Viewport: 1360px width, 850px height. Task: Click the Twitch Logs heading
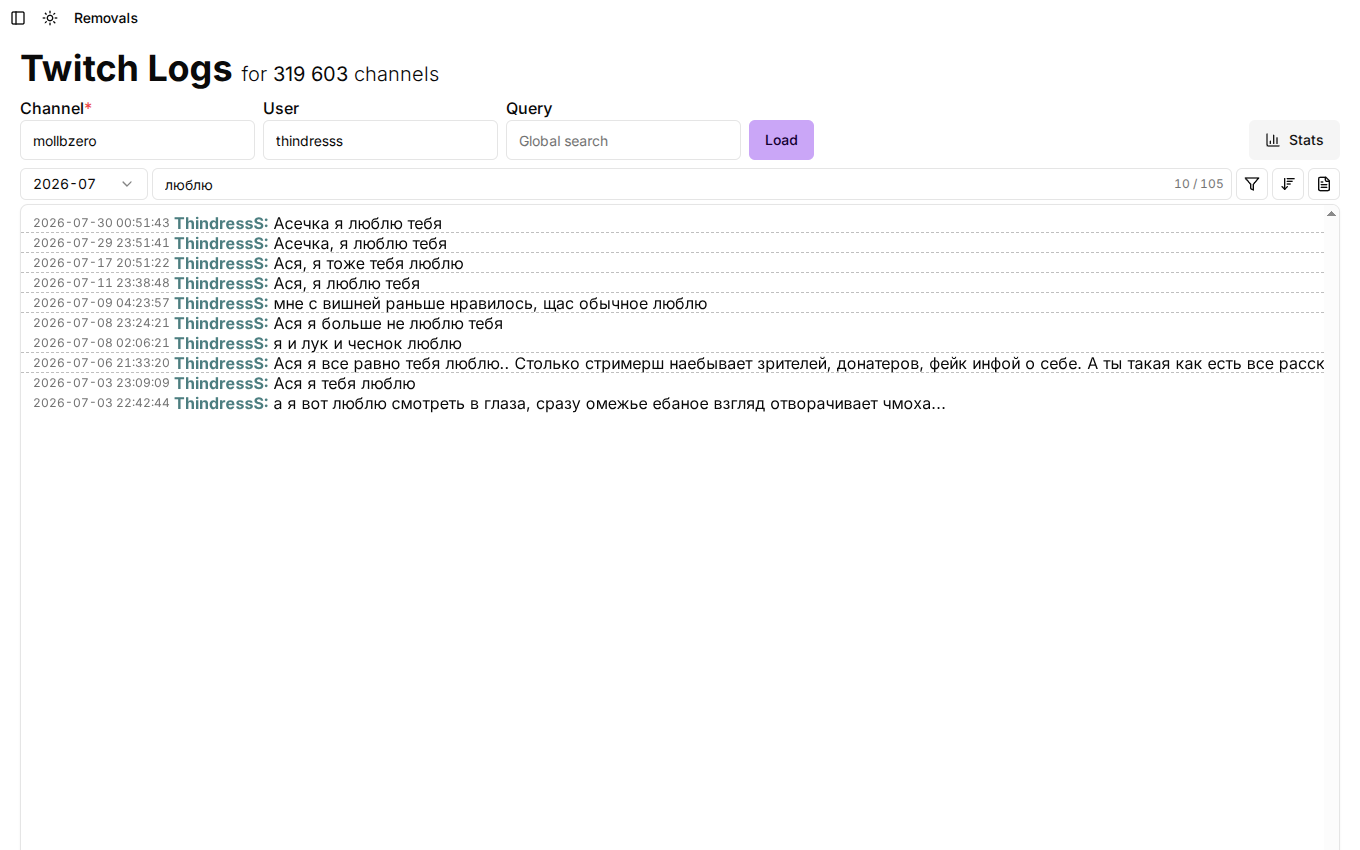[126, 68]
